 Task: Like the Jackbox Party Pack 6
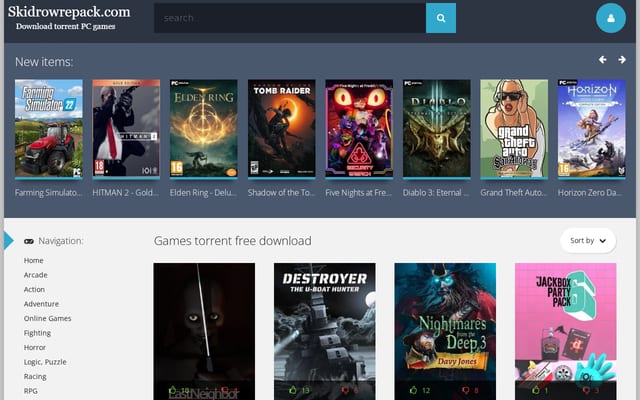click(x=536, y=390)
